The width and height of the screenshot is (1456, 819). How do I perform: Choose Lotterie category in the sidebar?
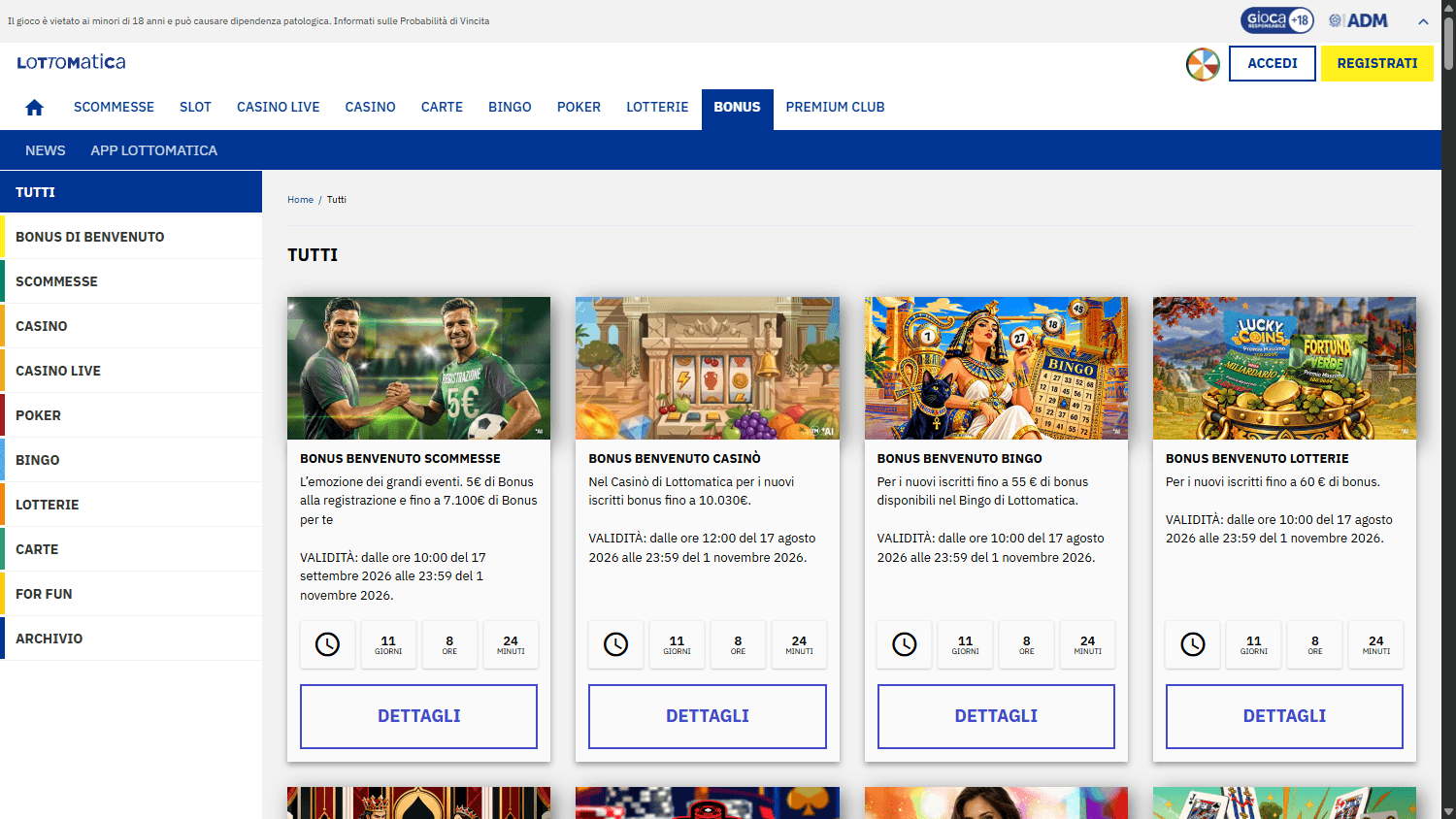[x=131, y=505]
